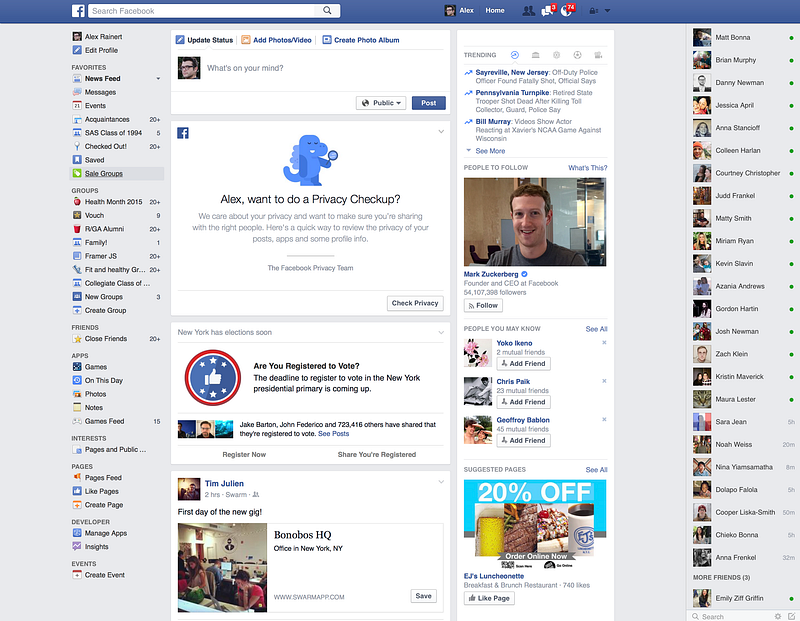Open messages icon with red badge
Viewport: 800px width, 621px height.
[547, 11]
